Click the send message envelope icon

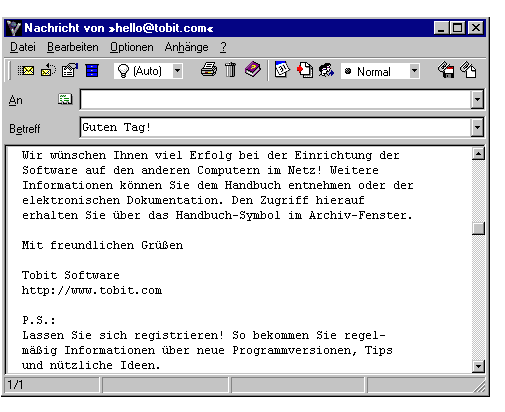click(26, 71)
